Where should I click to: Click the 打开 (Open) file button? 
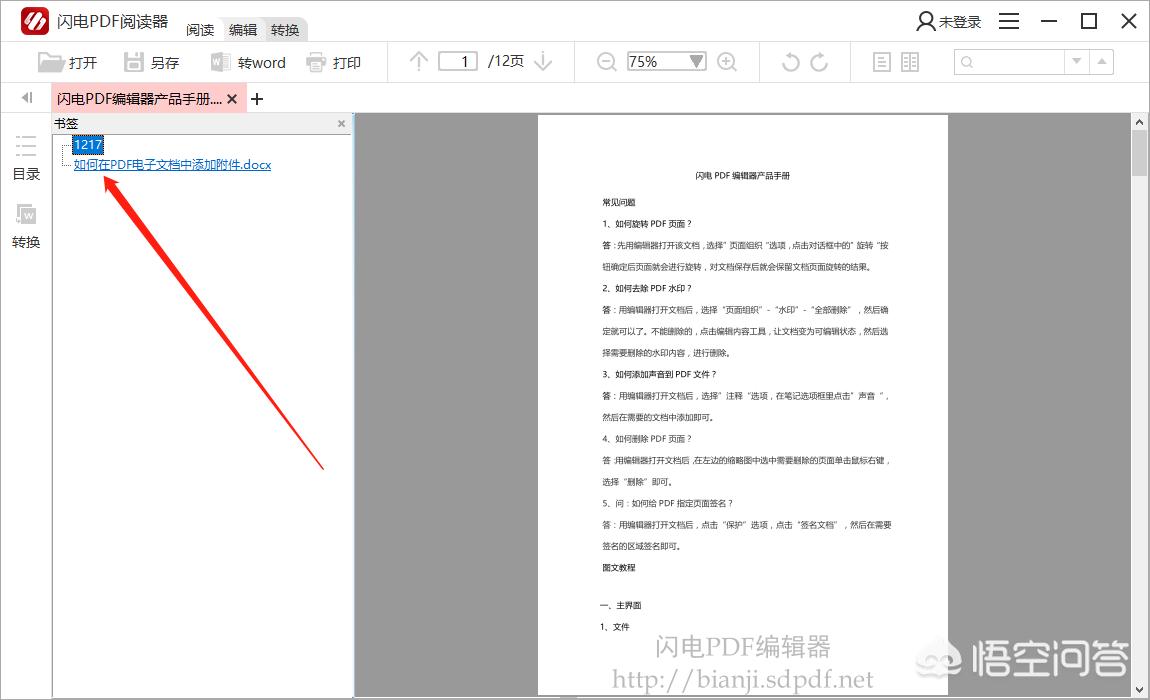tap(67, 62)
